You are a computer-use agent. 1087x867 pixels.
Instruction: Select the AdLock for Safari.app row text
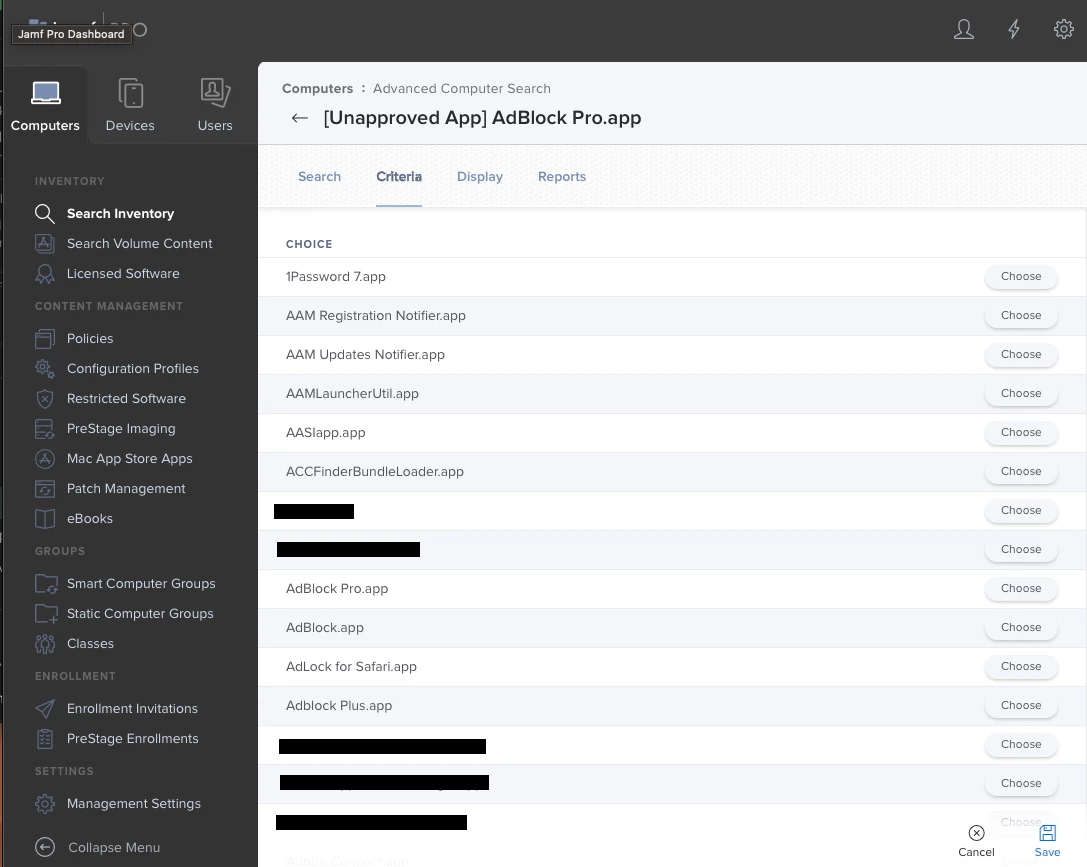tap(351, 666)
